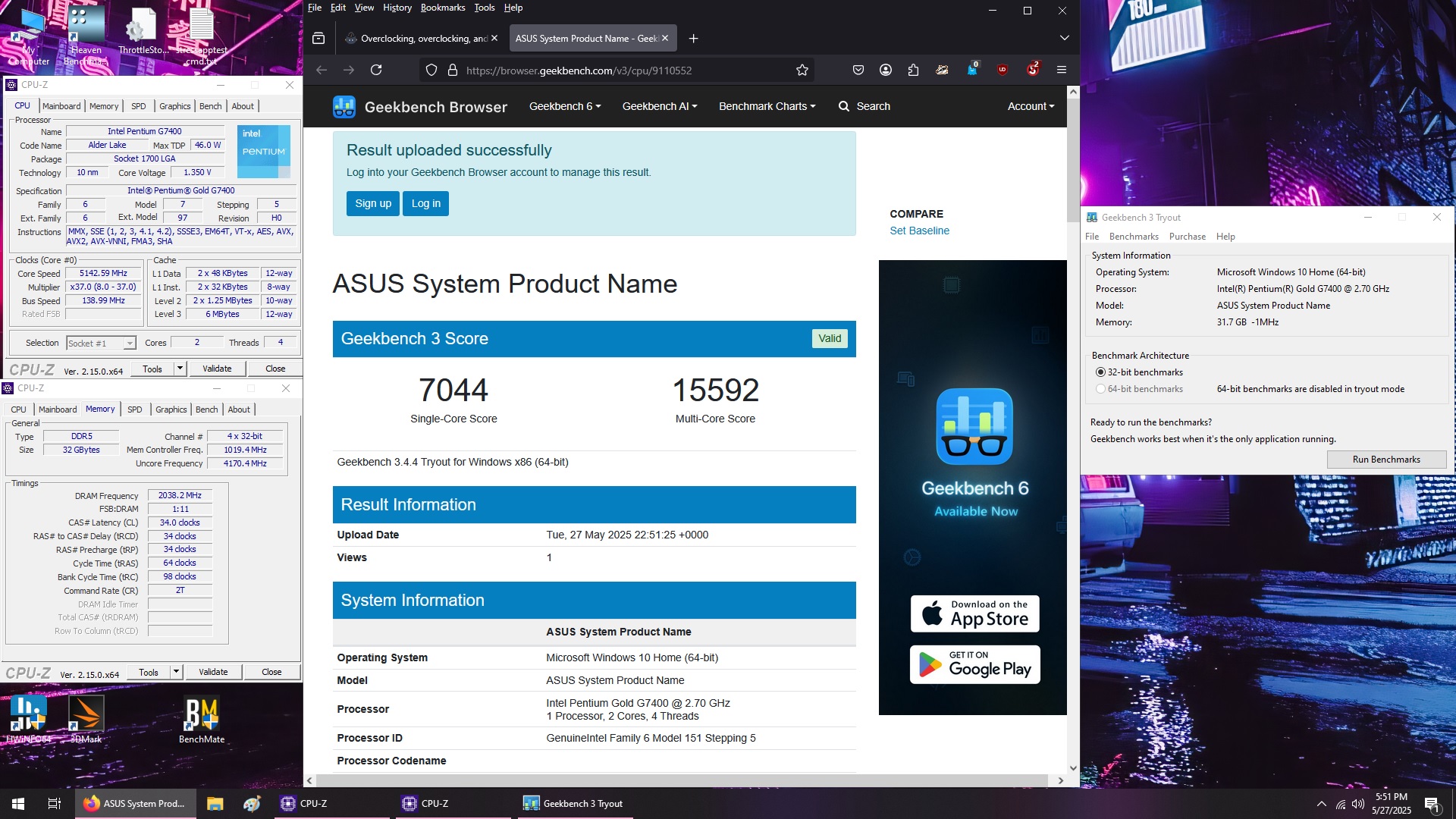Open File Explorer from taskbar
The height and width of the screenshot is (819, 1456).
[215, 804]
